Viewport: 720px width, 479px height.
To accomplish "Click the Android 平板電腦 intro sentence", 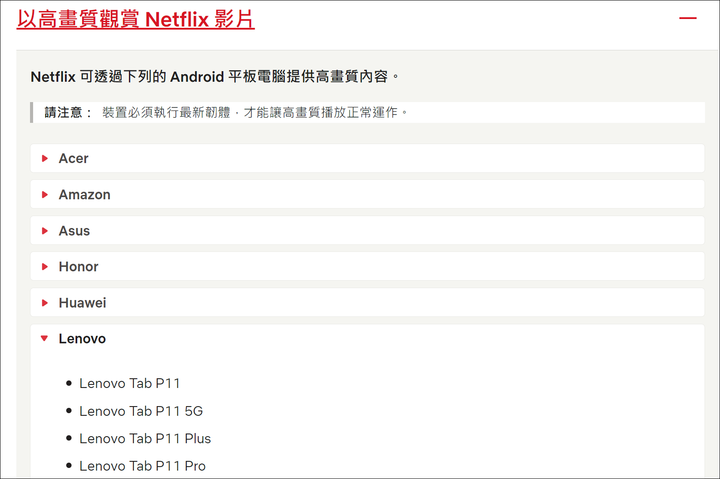I will click(x=214, y=77).
